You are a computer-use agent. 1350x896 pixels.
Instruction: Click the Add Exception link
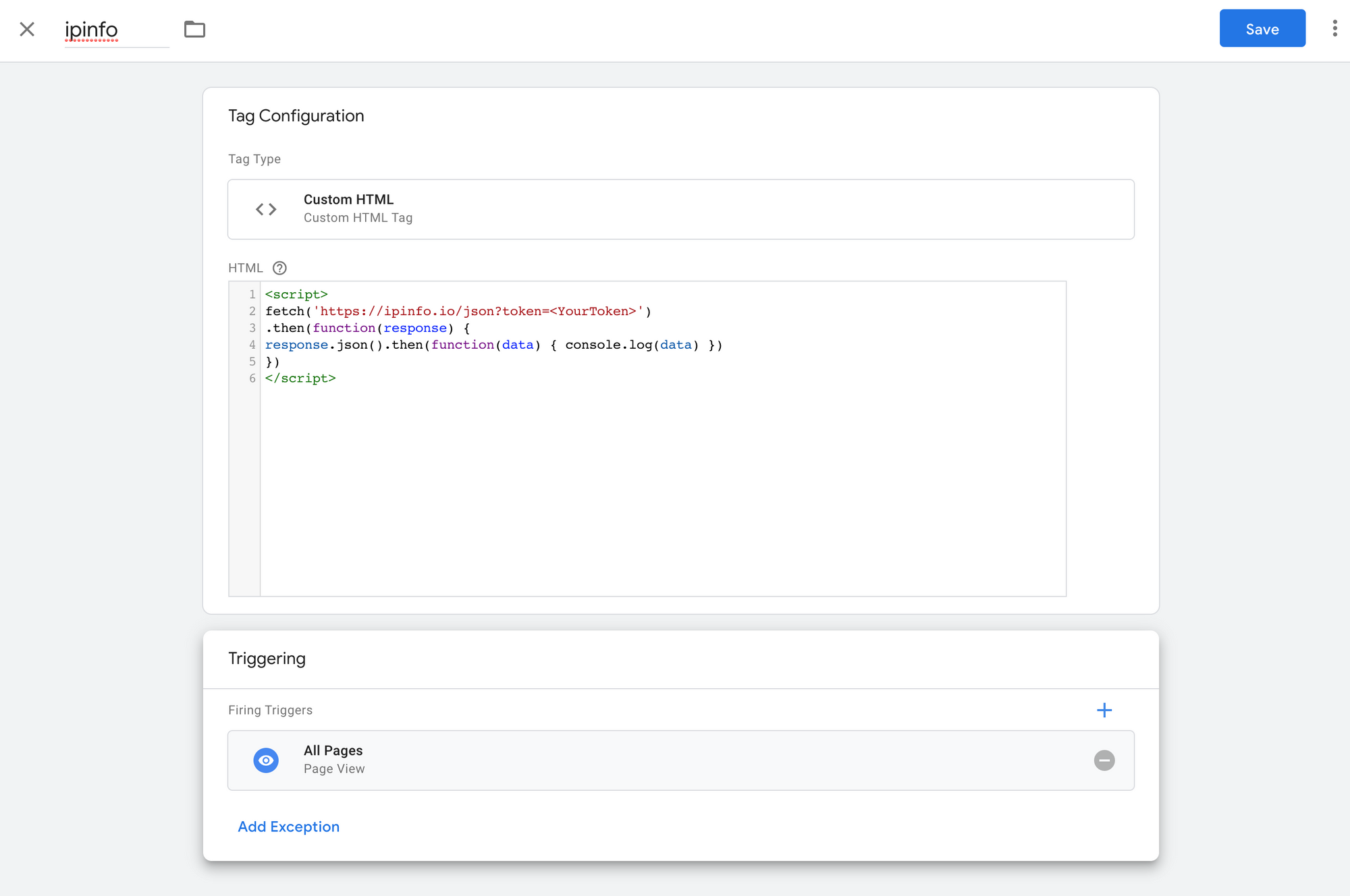(x=288, y=827)
